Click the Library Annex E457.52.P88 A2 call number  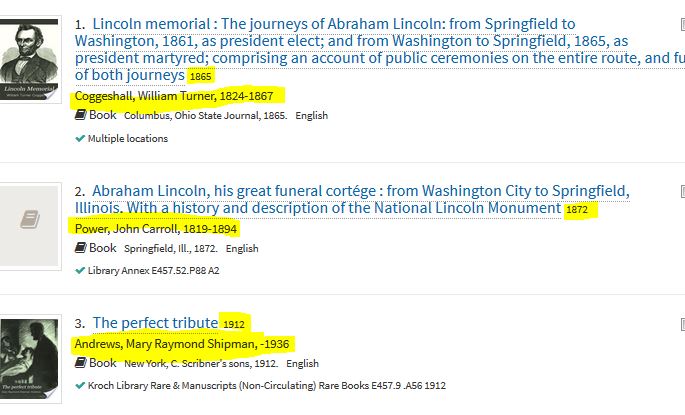coord(154,270)
